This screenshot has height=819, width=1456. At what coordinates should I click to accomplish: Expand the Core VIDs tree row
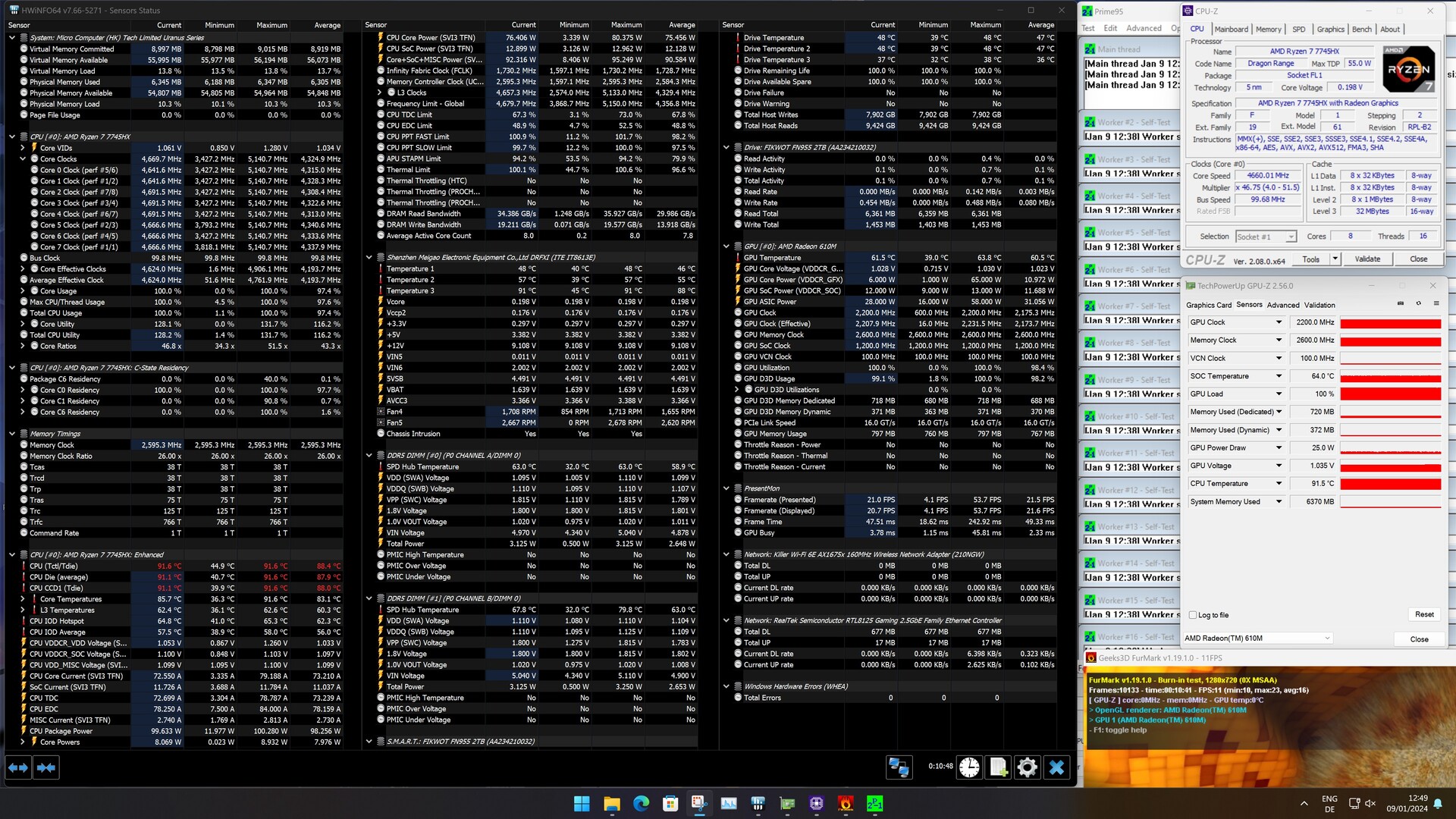click(x=23, y=148)
